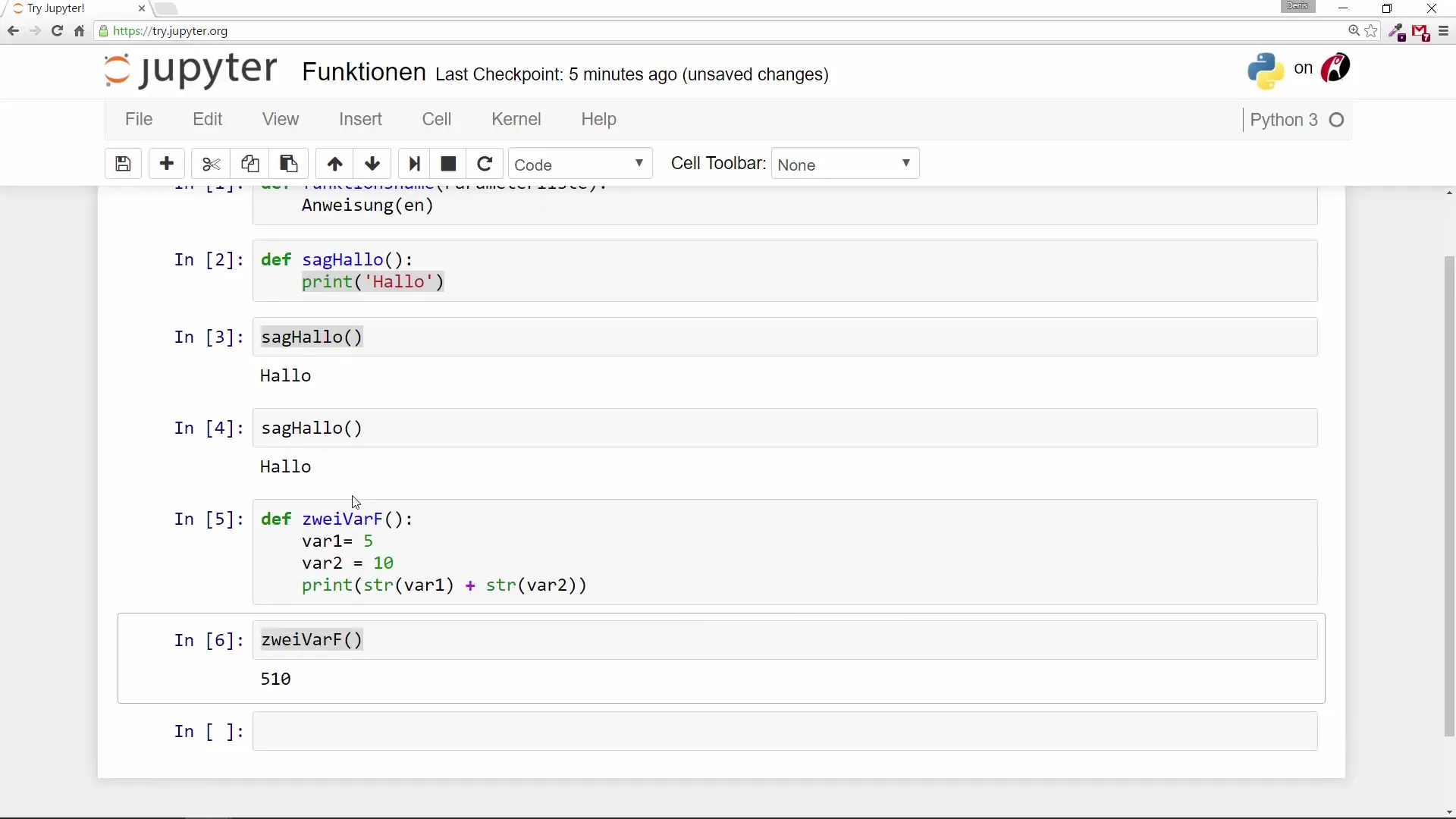
Task: Click the Hallo output under In [3]
Action: coord(285,375)
